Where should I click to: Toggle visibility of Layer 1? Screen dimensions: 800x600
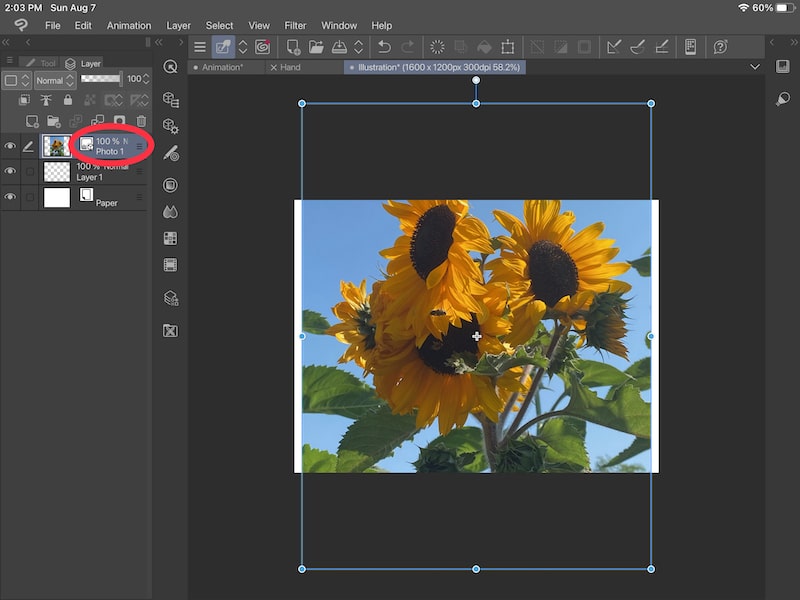(x=10, y=171)
